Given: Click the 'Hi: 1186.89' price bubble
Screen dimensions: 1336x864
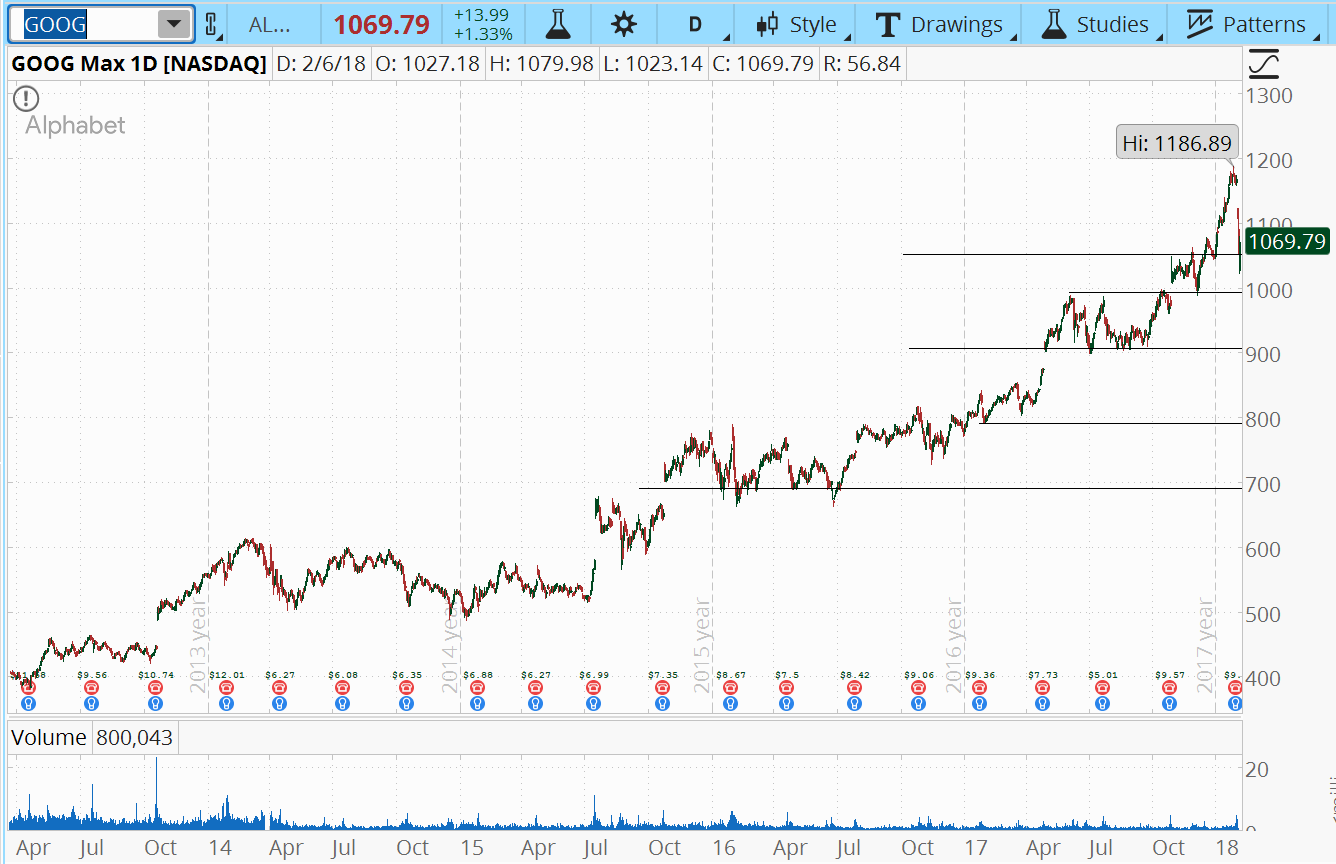Looking at the screenshot, I should [1178, 143].
